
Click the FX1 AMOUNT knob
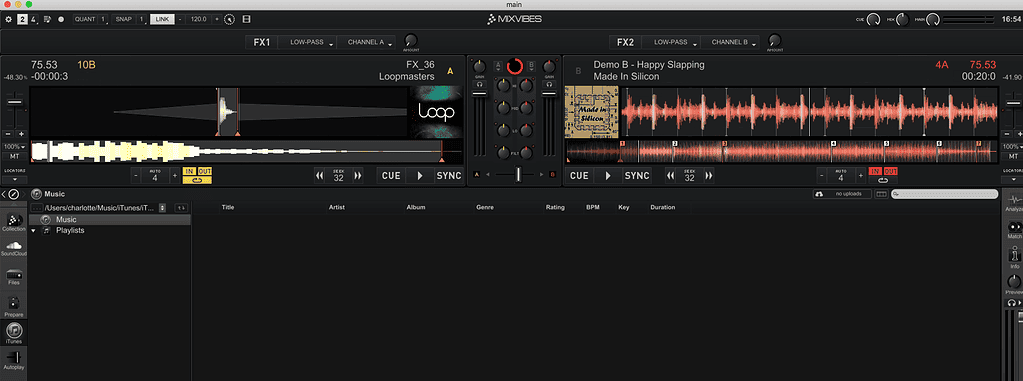pyautogui.click(x=410, y=40)
